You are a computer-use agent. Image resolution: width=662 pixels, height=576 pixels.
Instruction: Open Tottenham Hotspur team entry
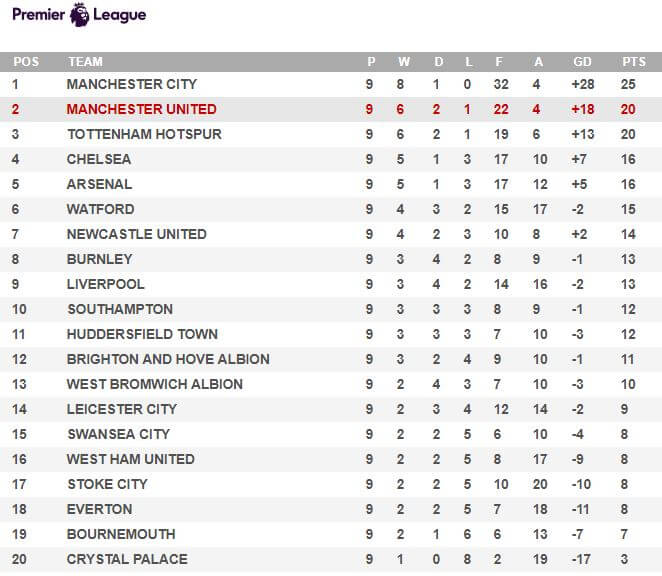pyautogui.click(x=144, y=134)
